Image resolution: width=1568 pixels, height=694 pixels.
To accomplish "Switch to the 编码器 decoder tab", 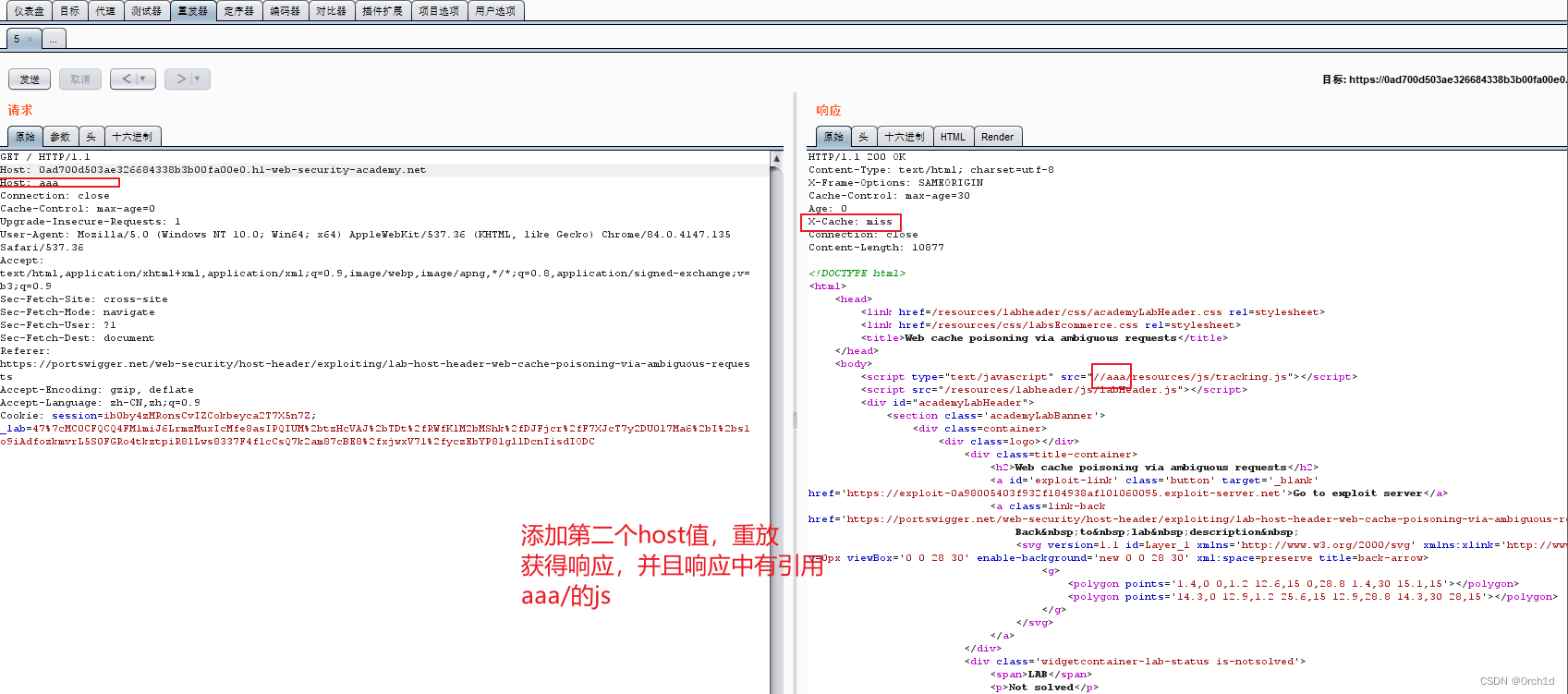I will pyautogui.click(x=285, y=11).
